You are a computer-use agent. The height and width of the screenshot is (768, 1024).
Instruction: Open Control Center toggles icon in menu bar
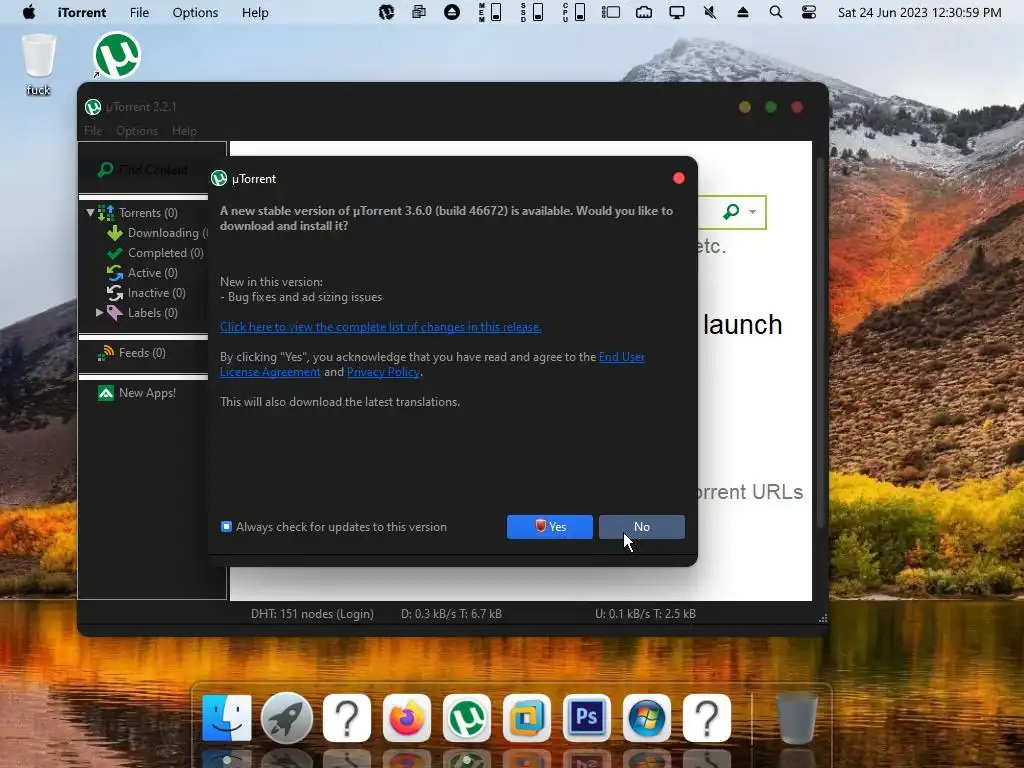(808, 12)
